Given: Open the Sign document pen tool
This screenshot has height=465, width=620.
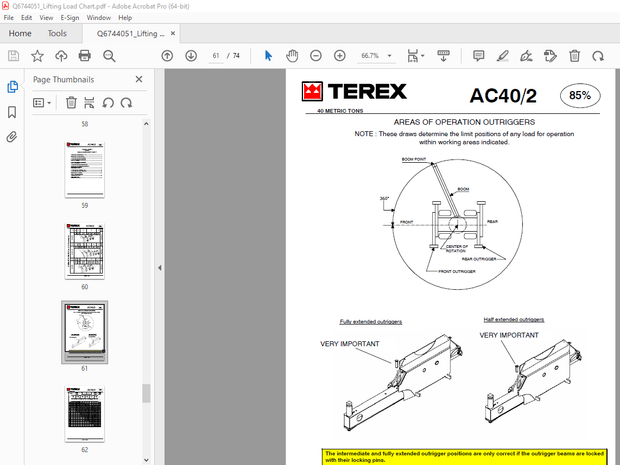Looking at the screenshot, I should coord(526,56).
